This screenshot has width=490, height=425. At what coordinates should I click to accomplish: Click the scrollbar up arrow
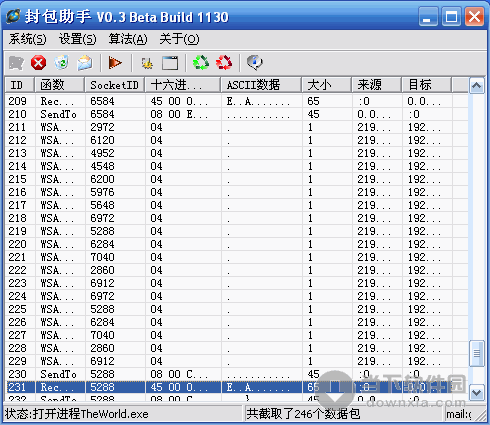coord(476,86)
